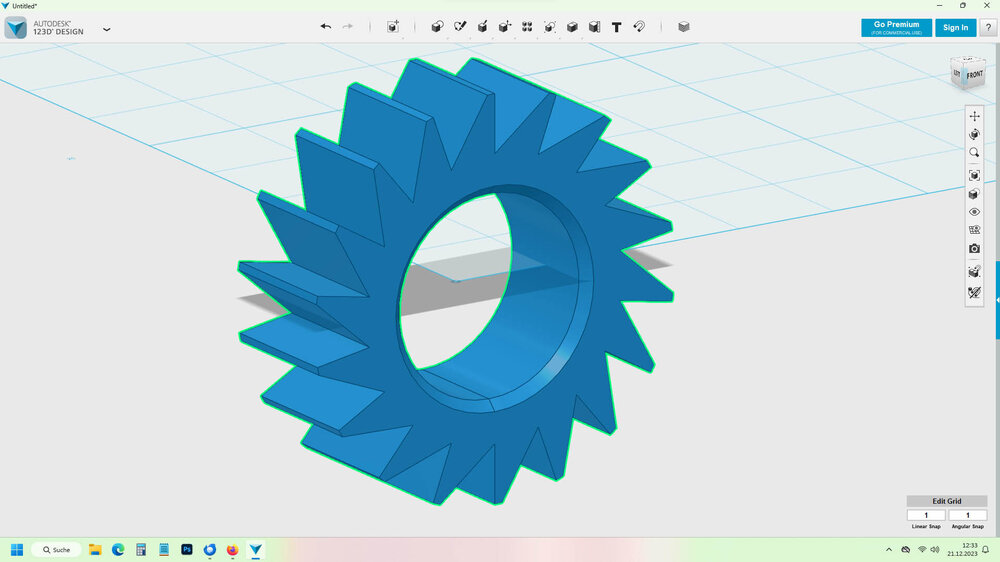
Task: Select the Snap magnet tool
Action: coord(639,27)
